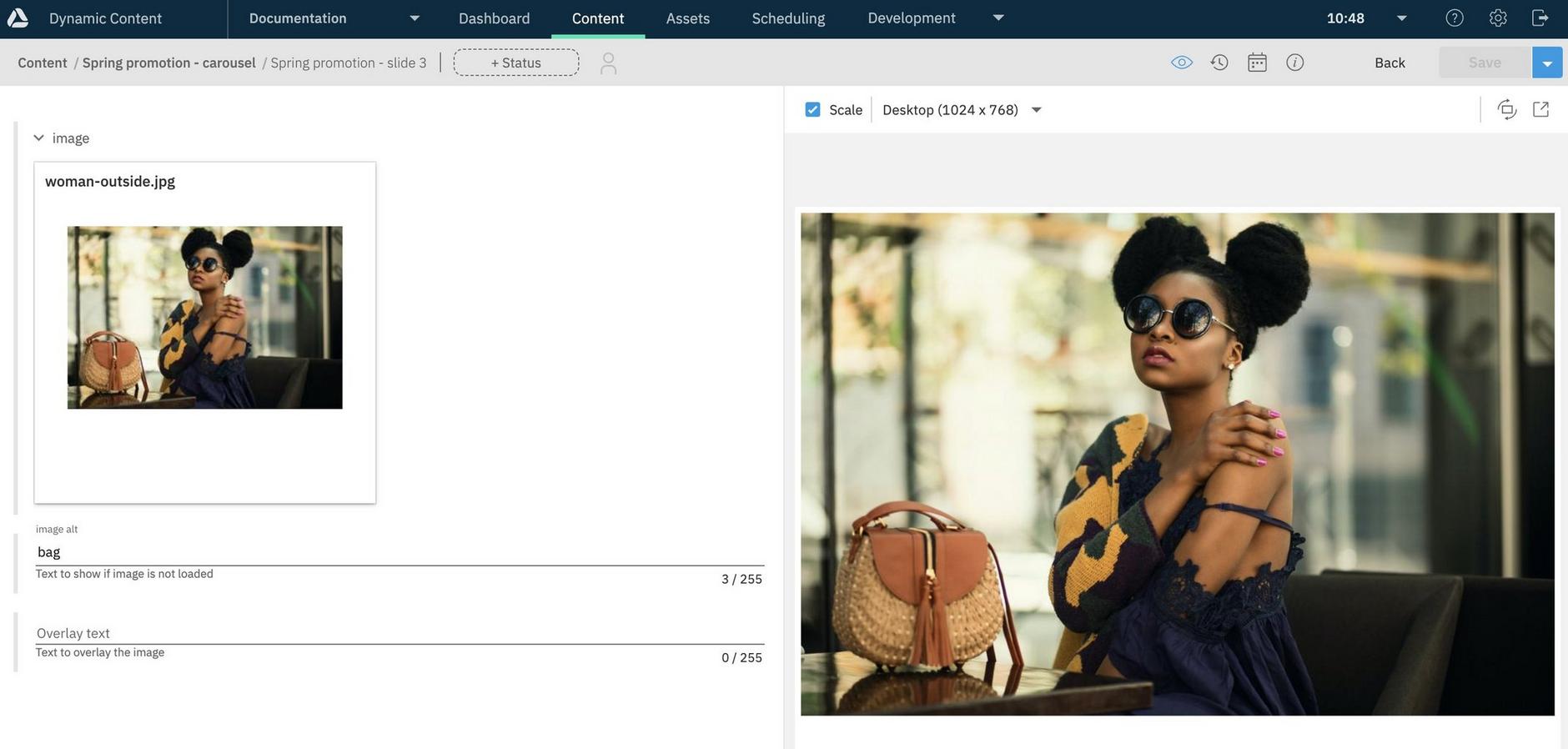Viewport: 1568px width, 749px height.
Task: Click the 'image alt' field label
Action: pos(57,529)
